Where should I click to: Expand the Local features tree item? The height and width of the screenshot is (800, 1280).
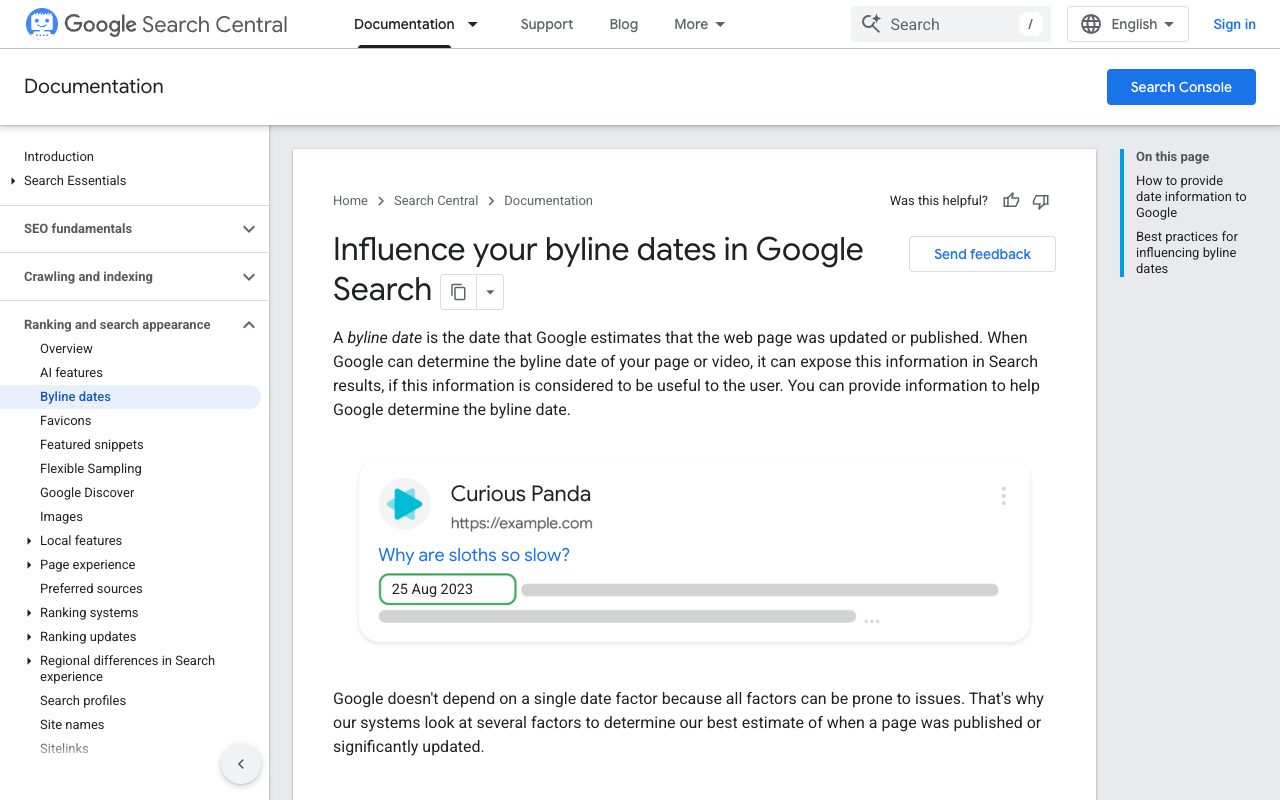[x=29, y=541]
